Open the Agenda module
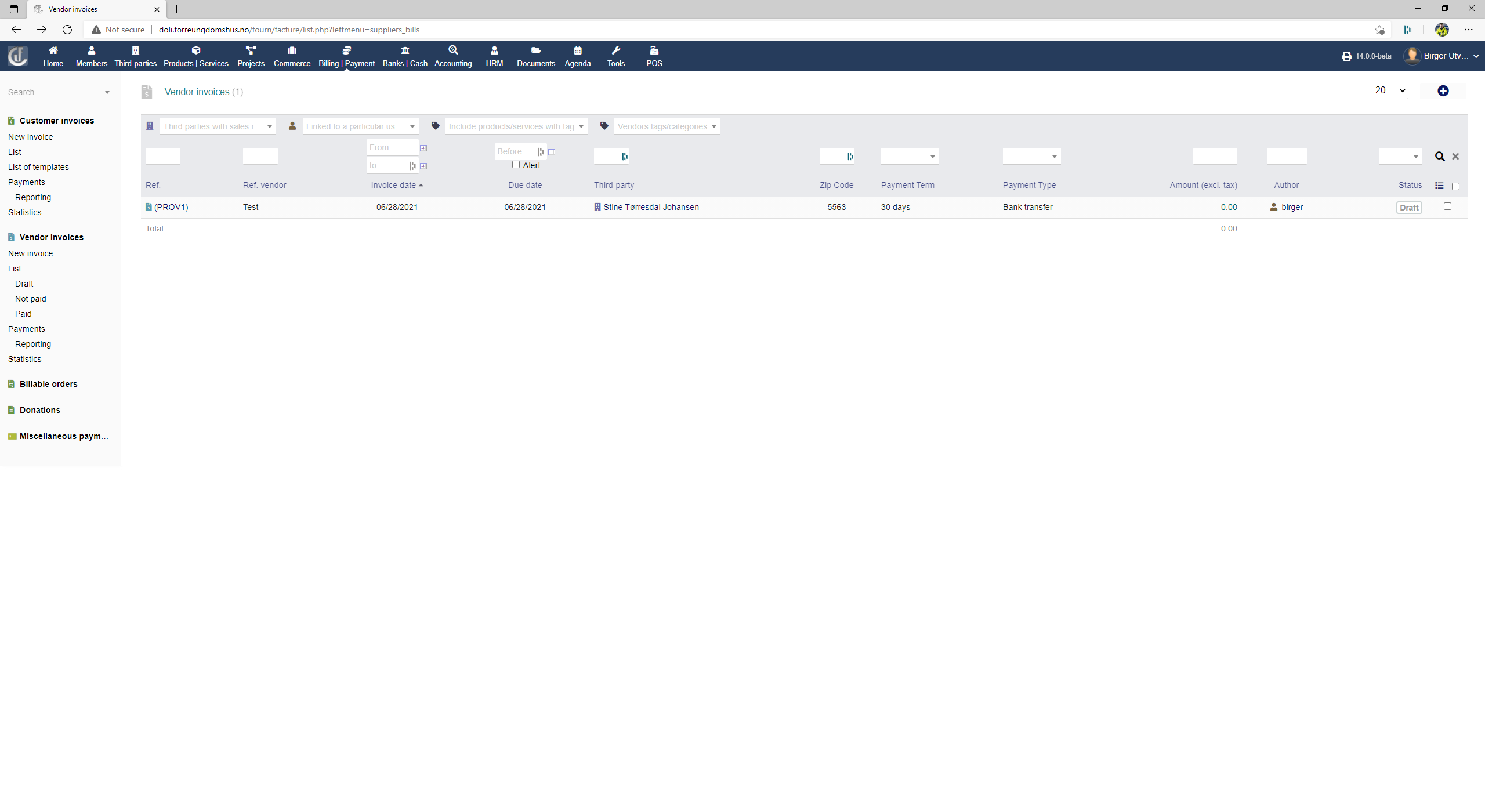 pos(577,56)
